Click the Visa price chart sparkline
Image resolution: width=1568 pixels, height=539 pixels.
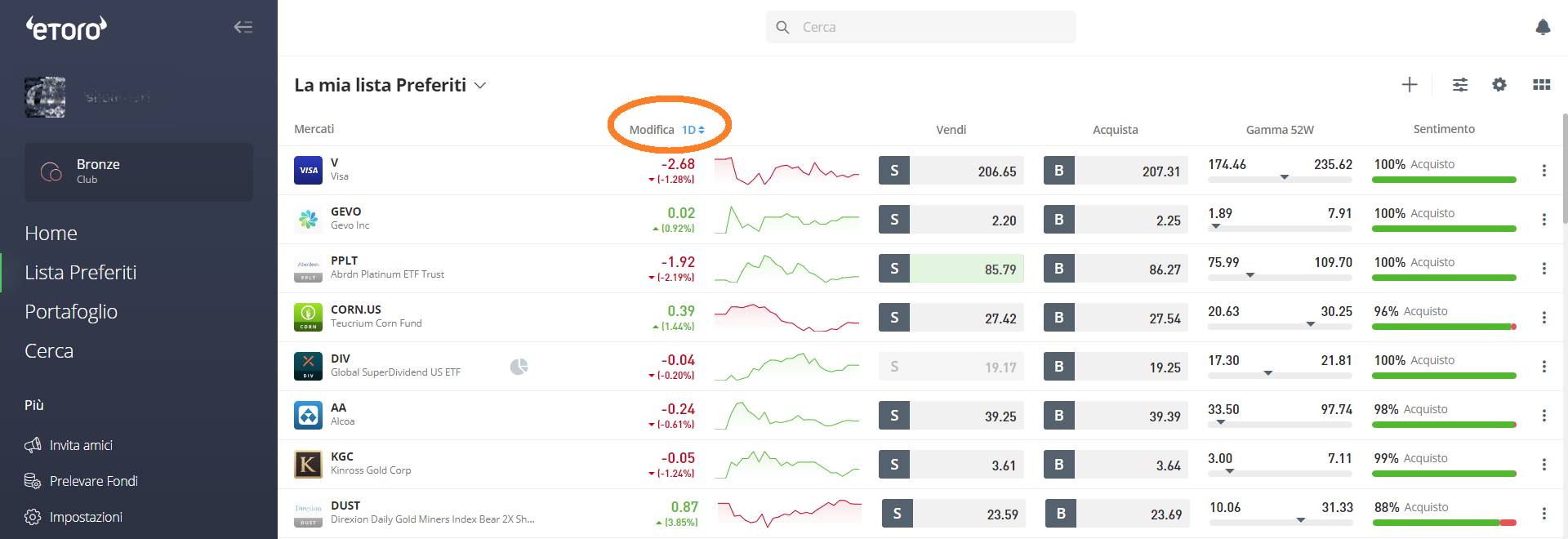(786, 171)
